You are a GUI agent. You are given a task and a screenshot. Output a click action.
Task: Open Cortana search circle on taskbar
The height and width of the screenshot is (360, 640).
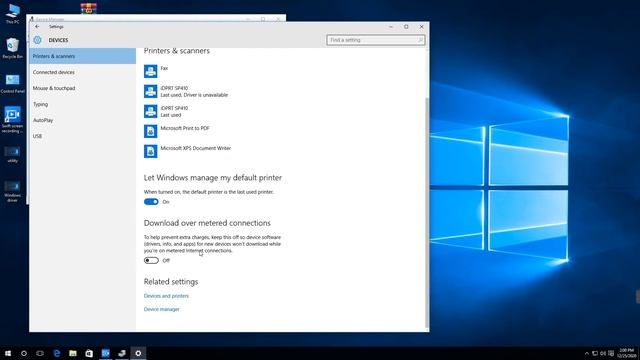point(24,353)
